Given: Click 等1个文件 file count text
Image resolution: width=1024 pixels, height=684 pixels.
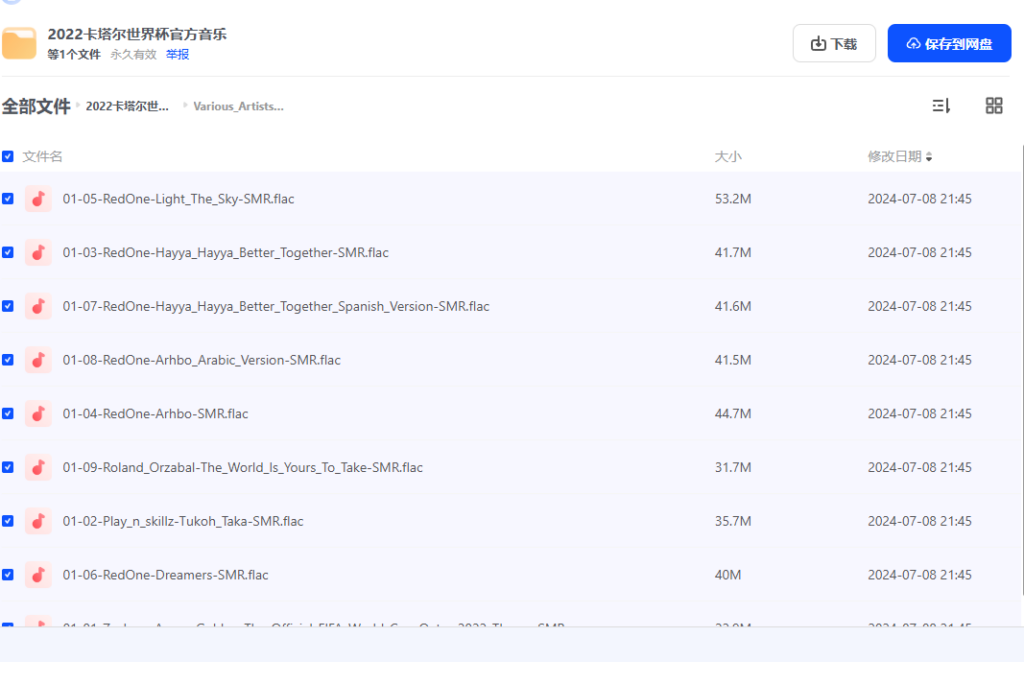Looking at the screenshot, I should (74, 54).
